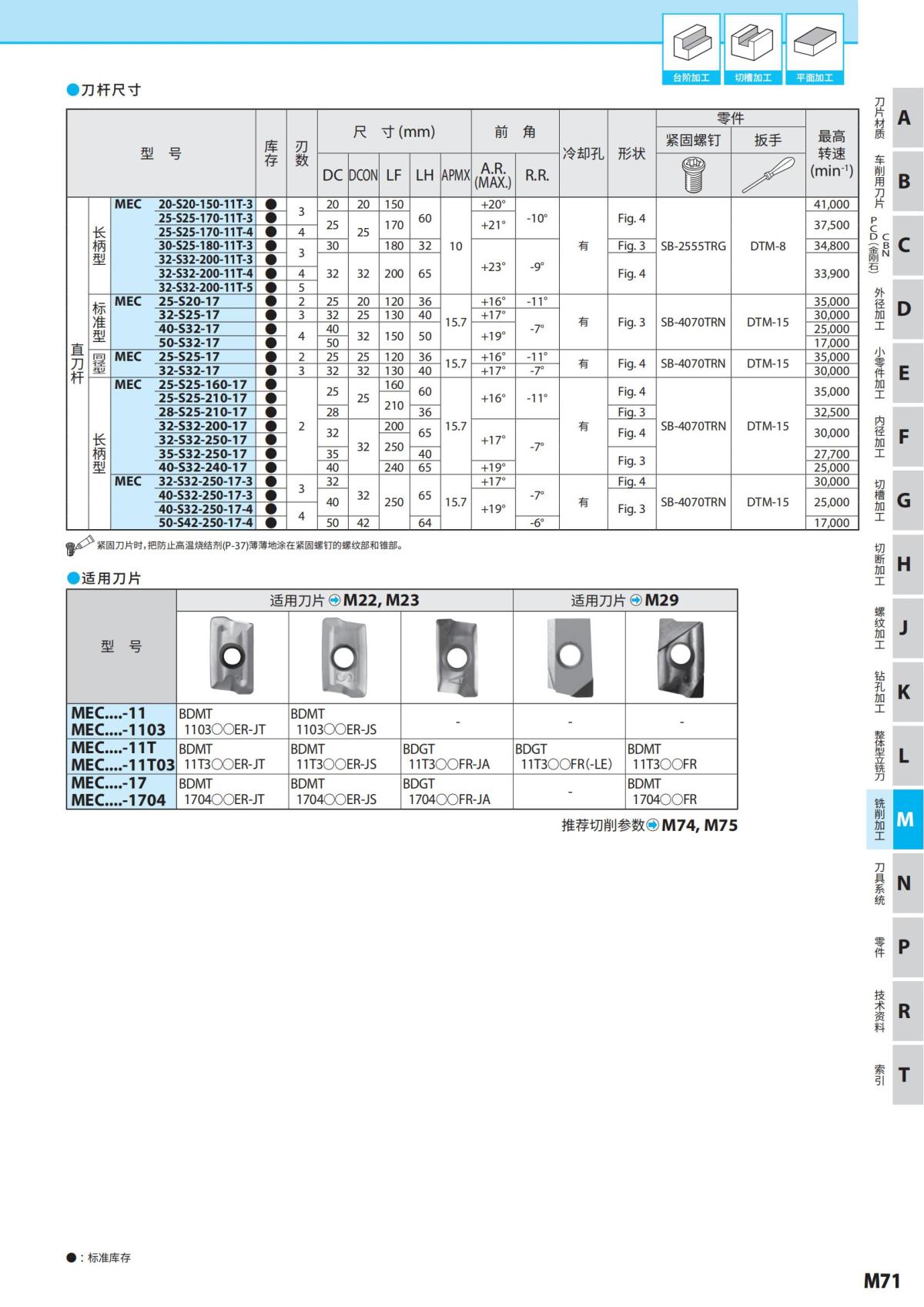This screenshot has height=1307, width=924.
Task: Click model 50-S32-17
Action: click(x=189, y=343)
